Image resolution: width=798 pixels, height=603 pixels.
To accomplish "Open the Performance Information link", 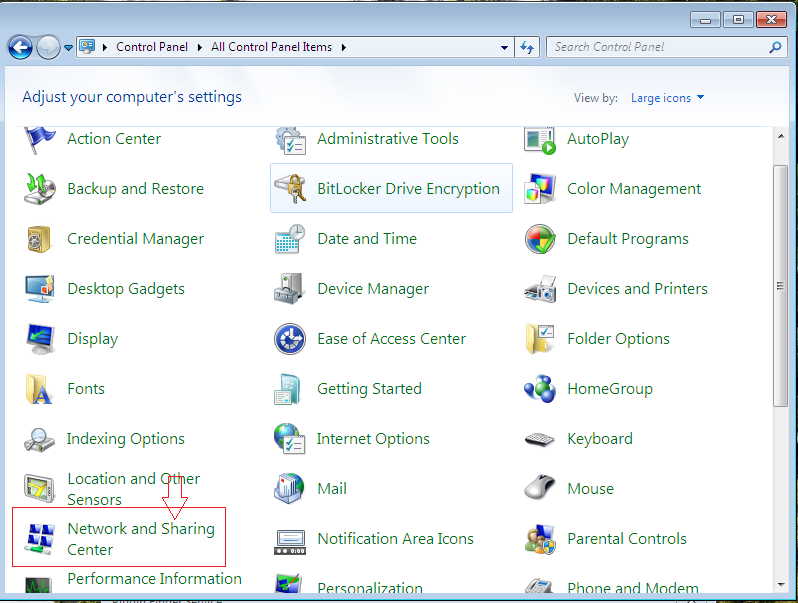I will [154, 579].
